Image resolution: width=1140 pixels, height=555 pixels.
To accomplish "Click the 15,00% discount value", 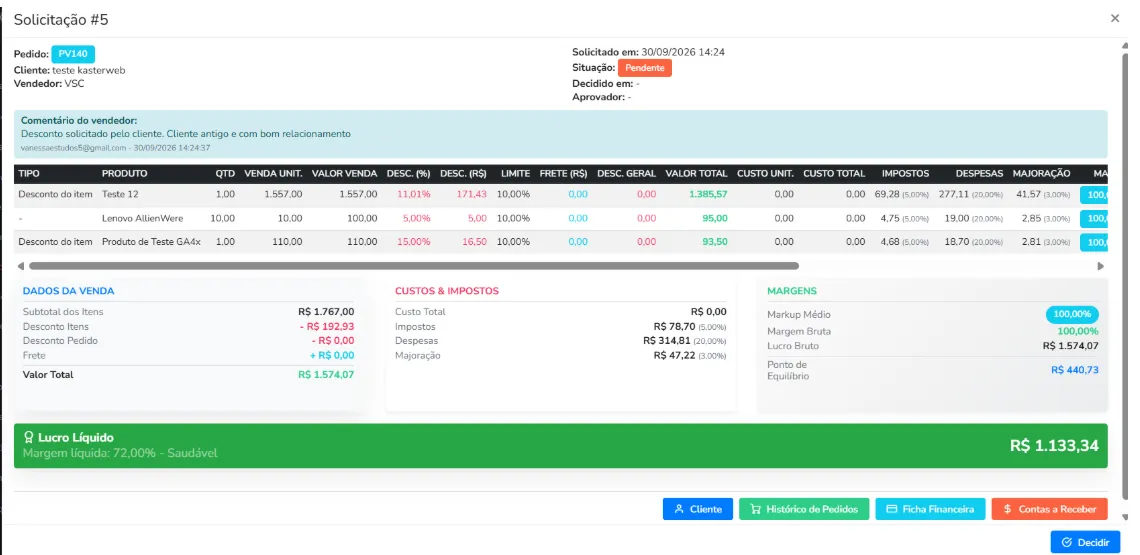I will (x=414, y=242).
